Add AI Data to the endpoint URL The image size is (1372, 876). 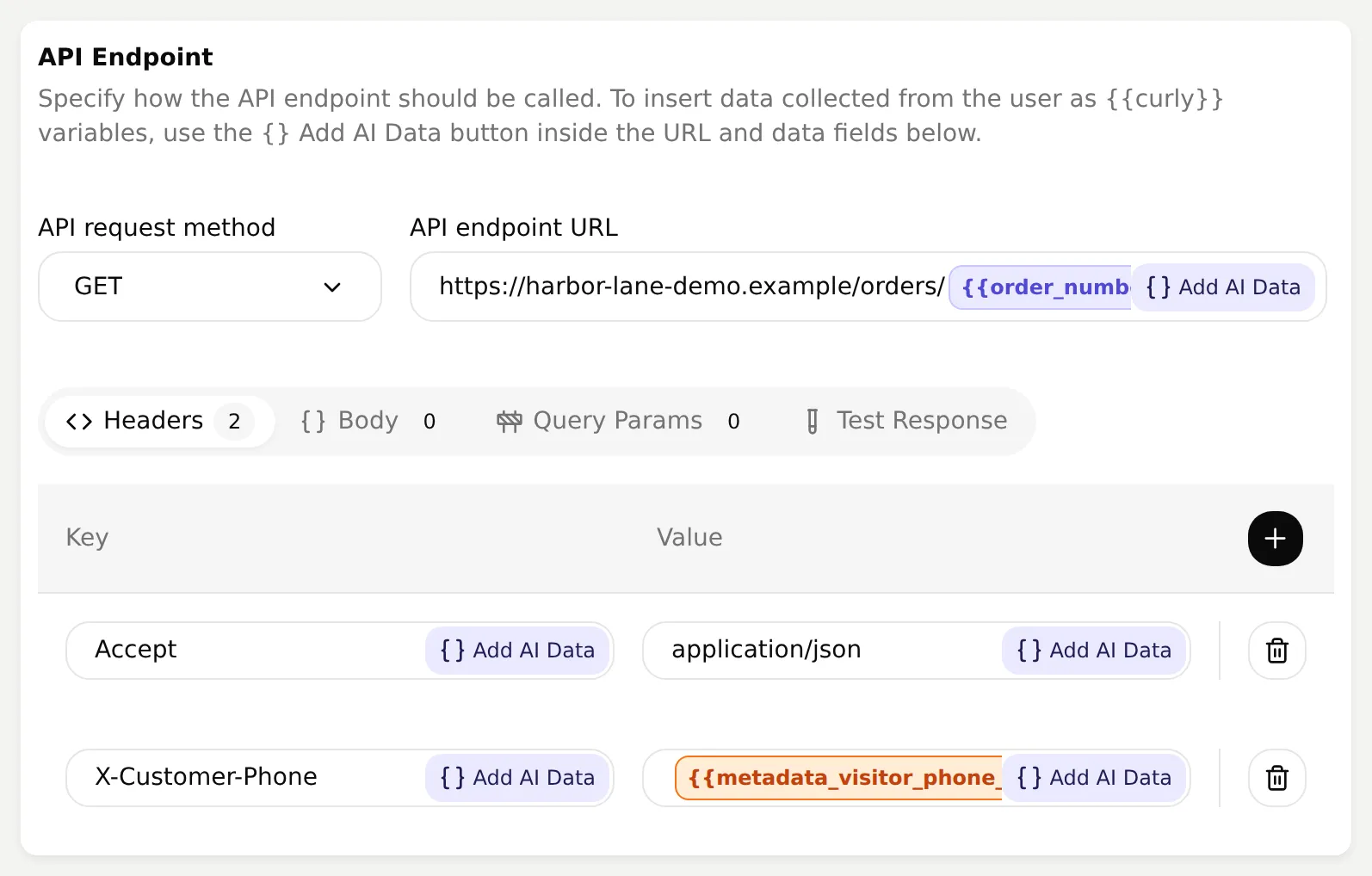(1223, 287)
